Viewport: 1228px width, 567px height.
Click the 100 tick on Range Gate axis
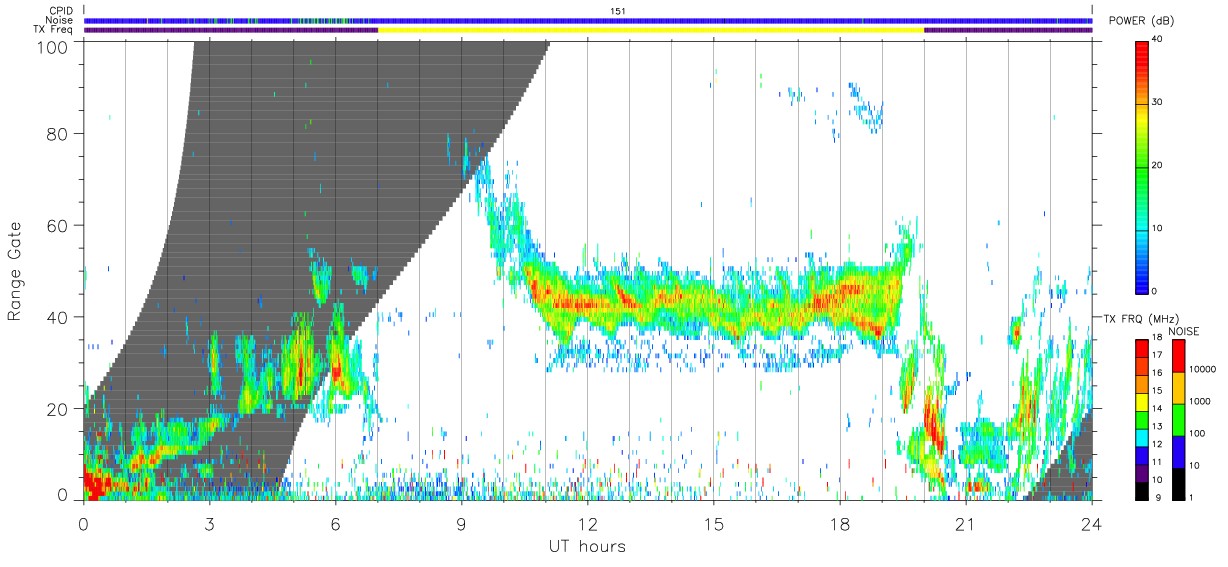[53, 47]
